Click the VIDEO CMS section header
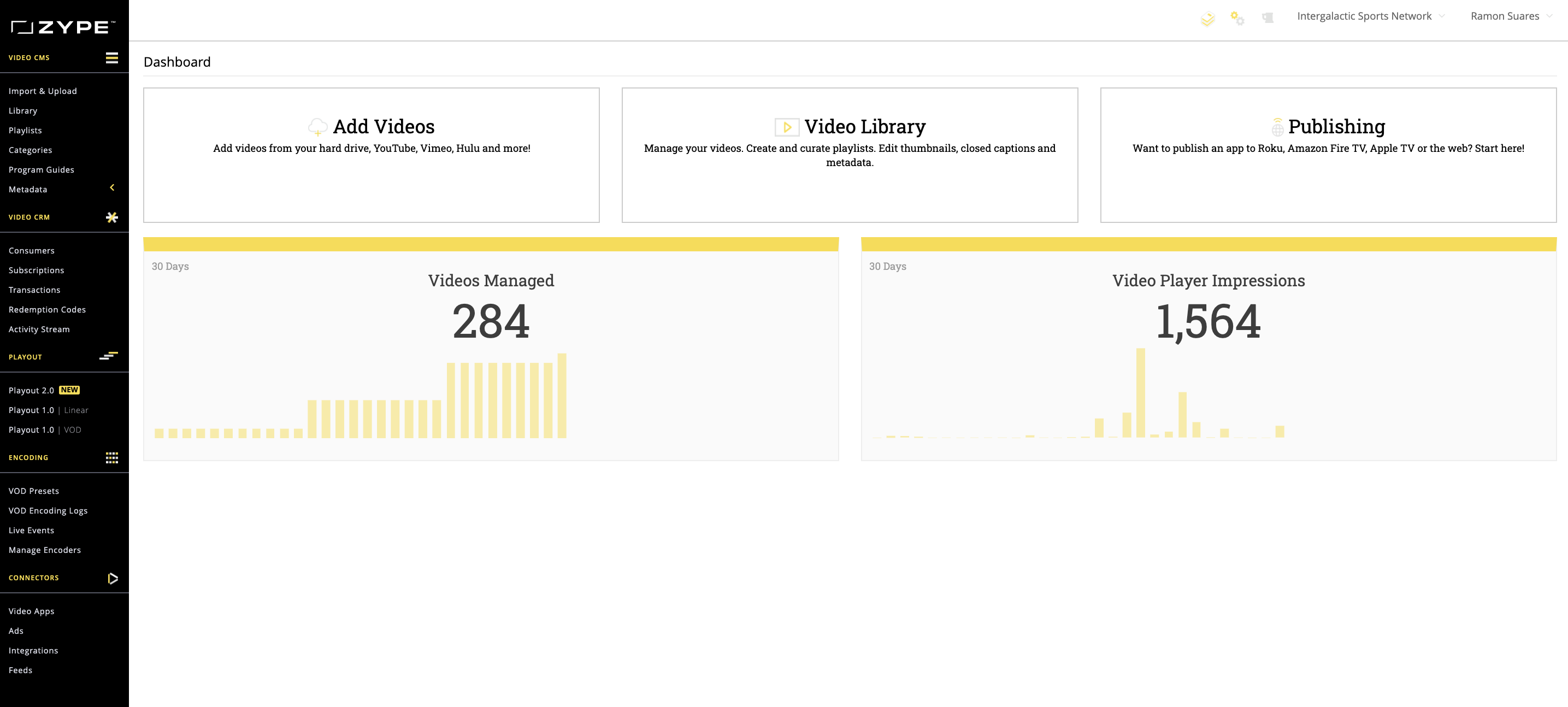This screenshot has height=707, width=1568. (x=29, y=58)
